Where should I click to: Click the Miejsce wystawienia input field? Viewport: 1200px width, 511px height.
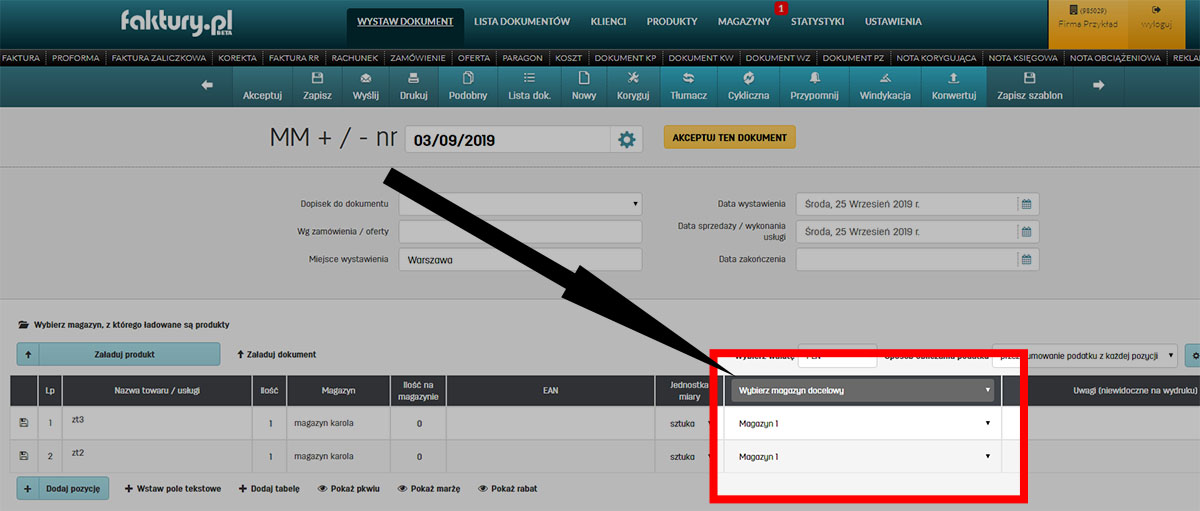point(519,259)
